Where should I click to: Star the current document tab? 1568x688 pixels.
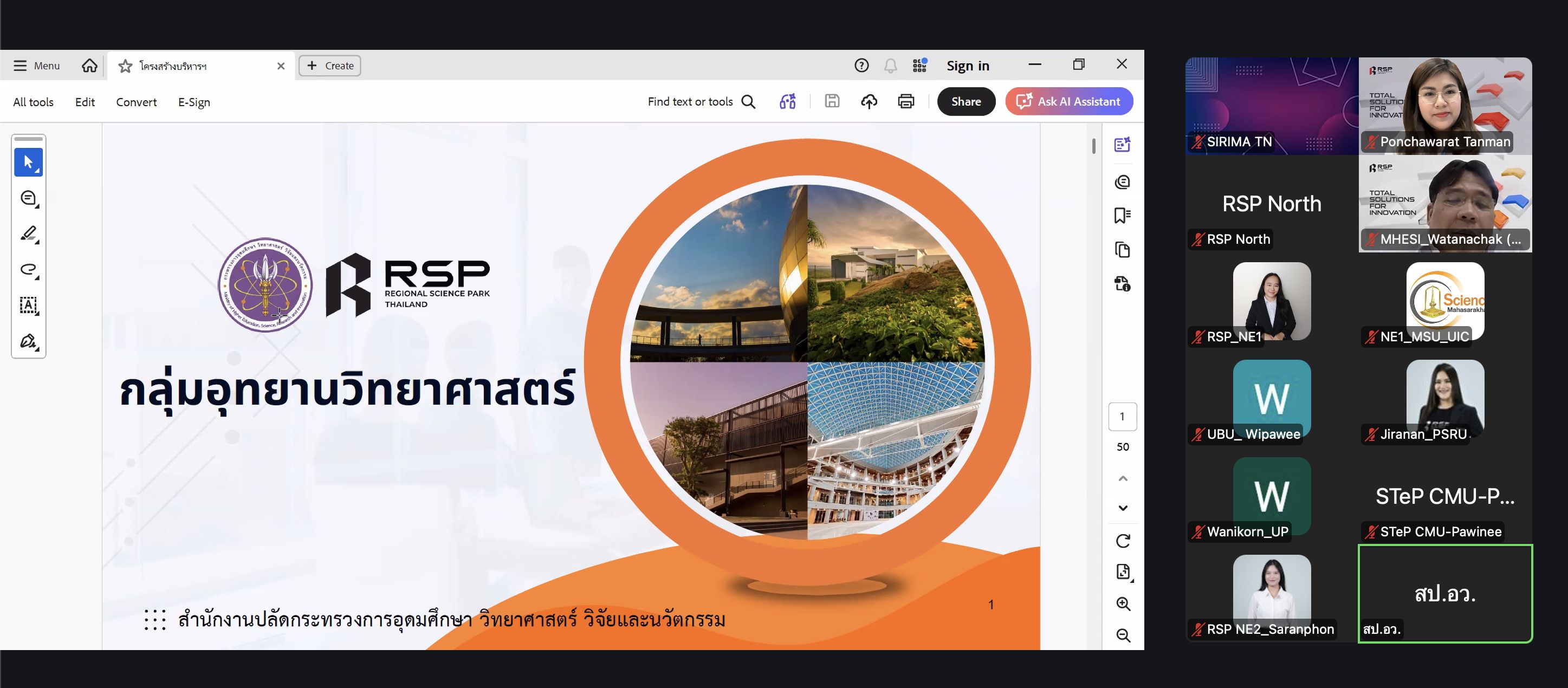click(125, 66)
